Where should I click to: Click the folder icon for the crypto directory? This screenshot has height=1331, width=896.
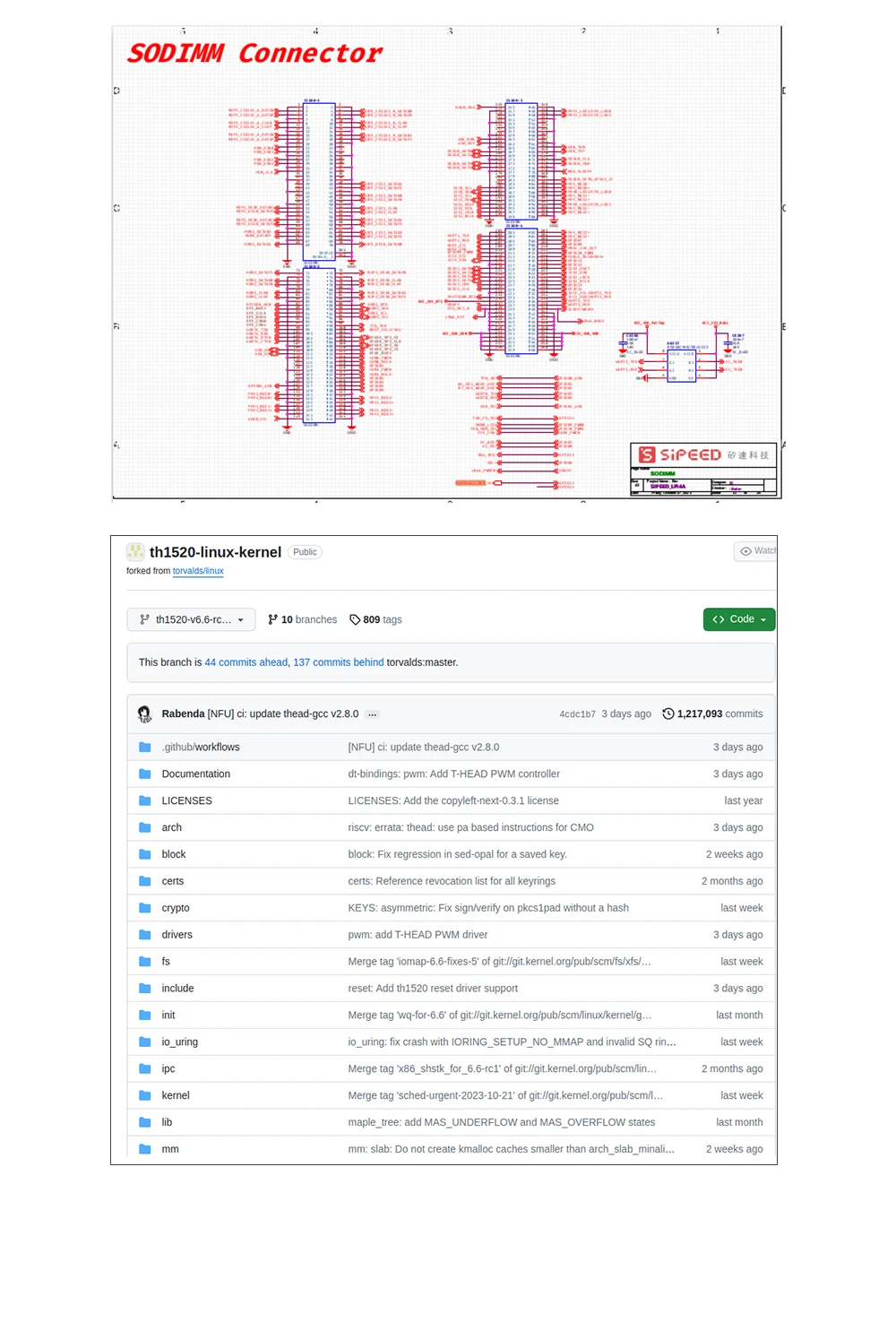tap(145, 908)
